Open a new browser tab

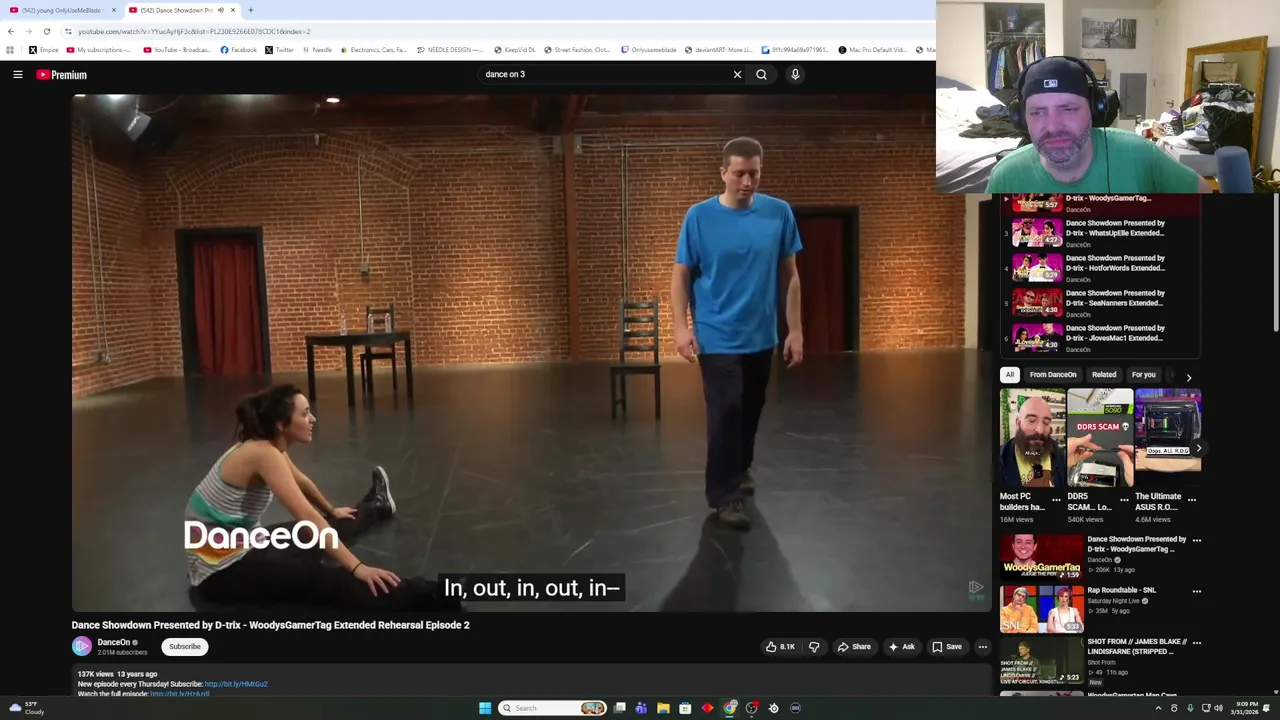pyautogui.click(x=250, y=10)
